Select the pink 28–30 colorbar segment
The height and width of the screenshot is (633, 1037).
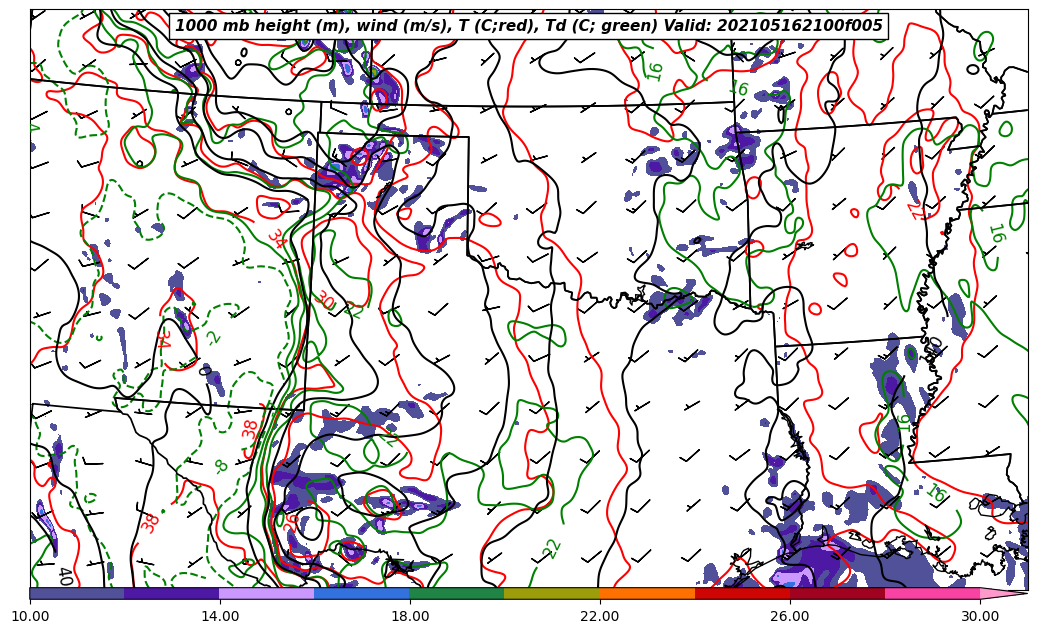pos(933,593)
